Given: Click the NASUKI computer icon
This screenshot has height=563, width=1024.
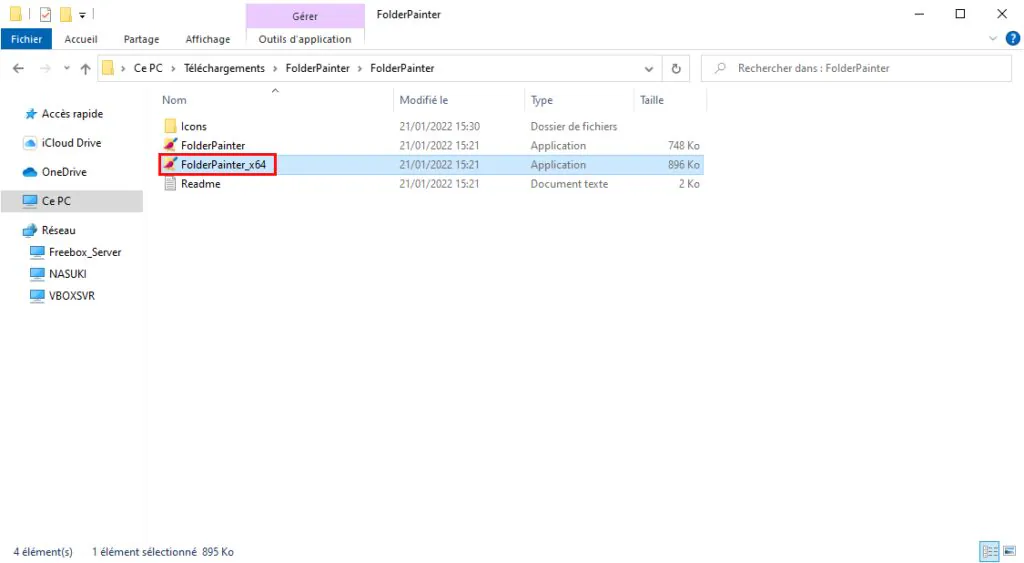Looking at the screenshot, I should tap(37, 274).
